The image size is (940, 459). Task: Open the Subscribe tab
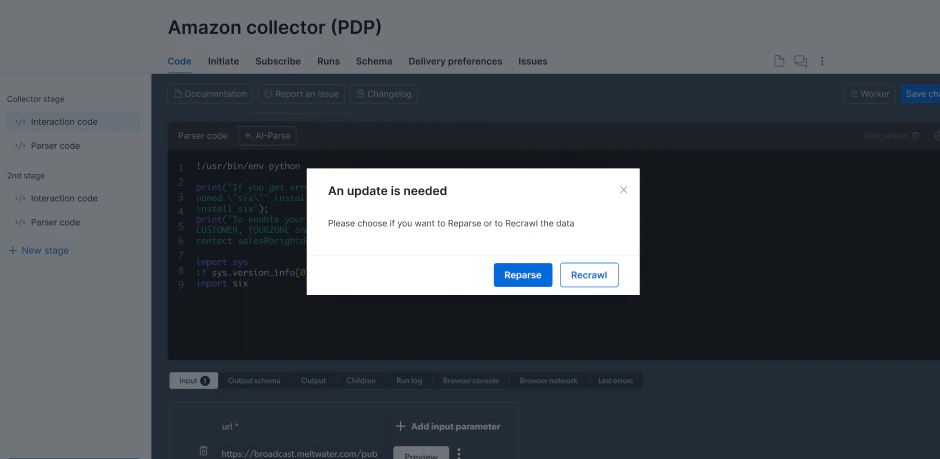click(x=278, y=61)
